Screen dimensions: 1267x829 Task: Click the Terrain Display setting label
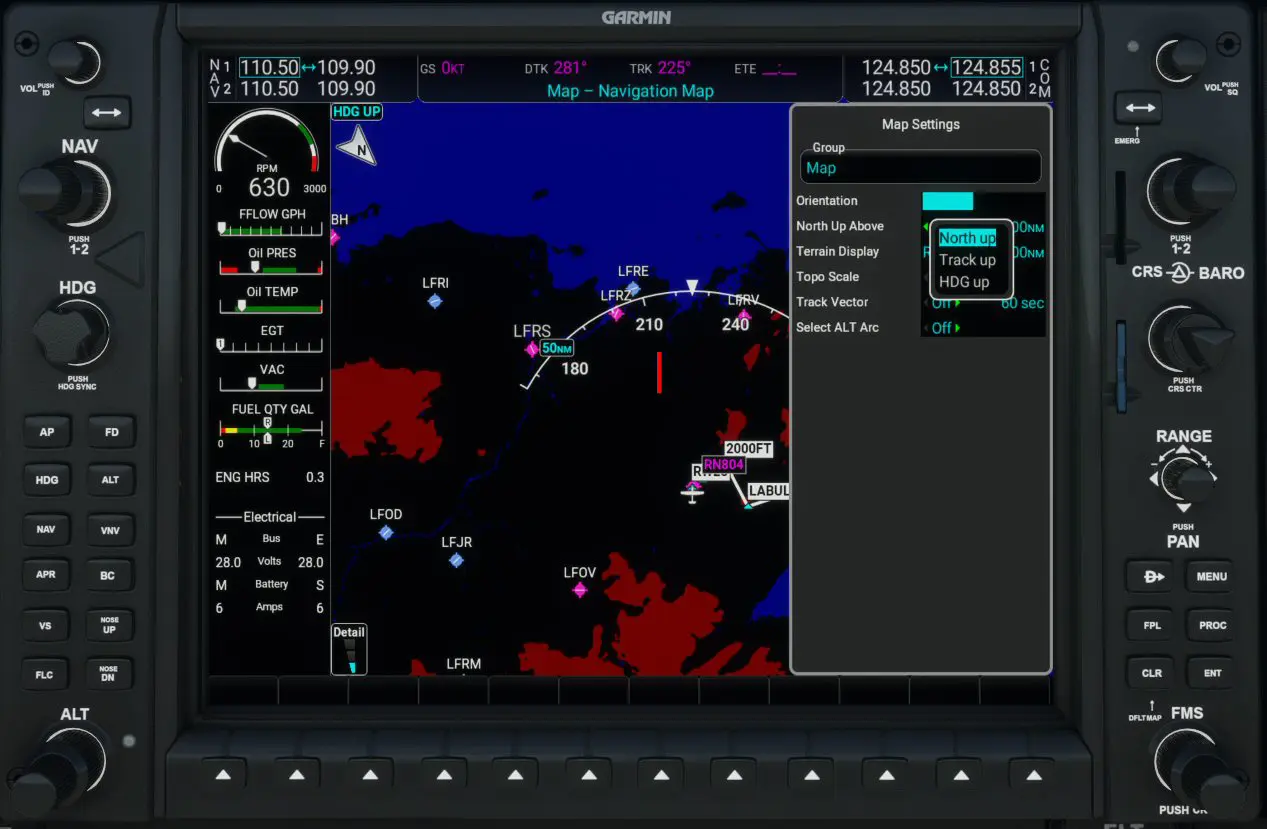(838, 252)
